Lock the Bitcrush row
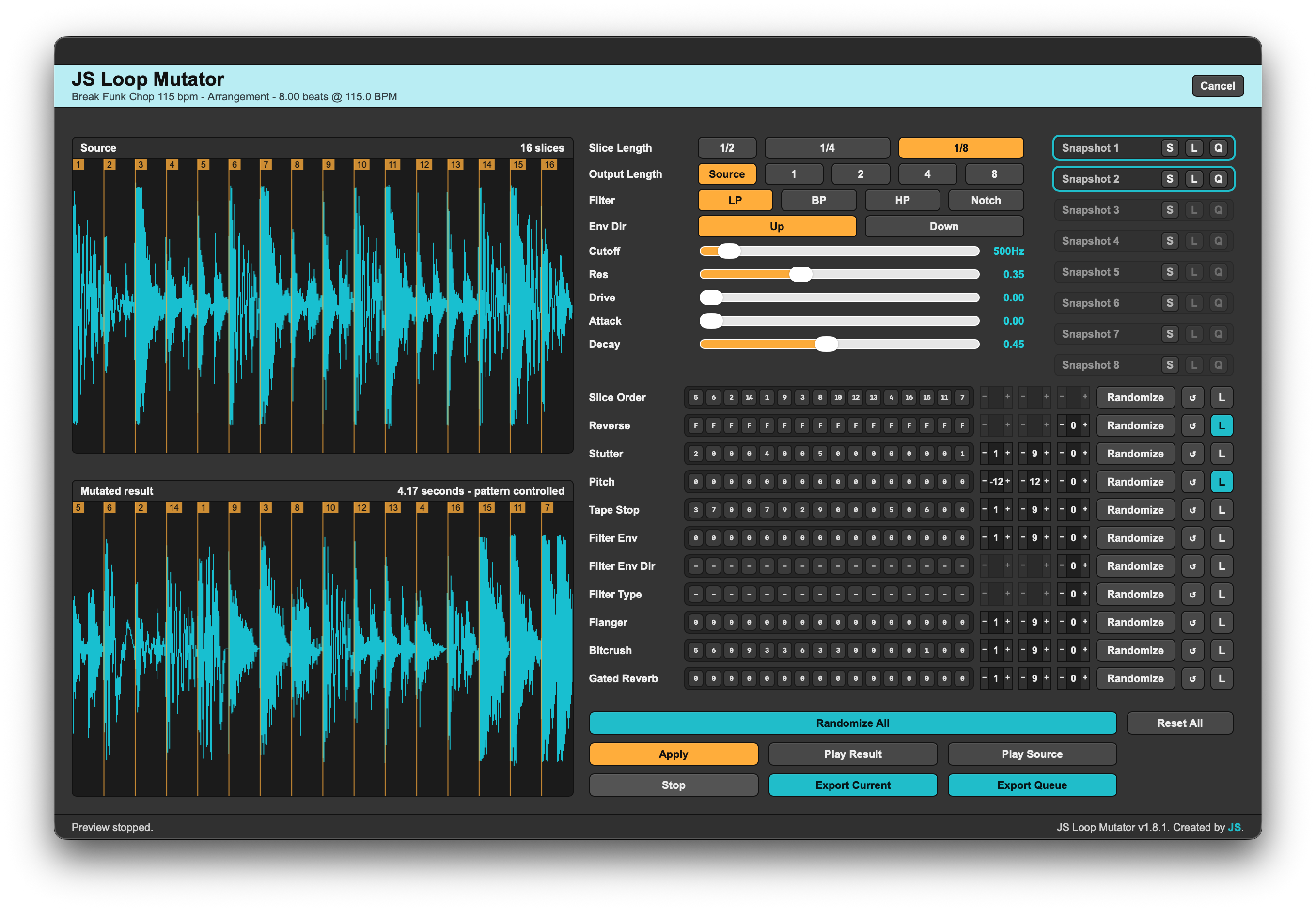Screen dimensions: 1316x911 [1221, 651]
